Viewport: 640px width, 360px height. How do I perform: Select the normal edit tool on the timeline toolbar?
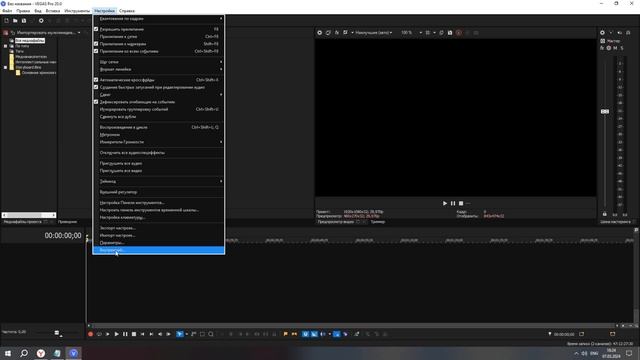(180, 334)
